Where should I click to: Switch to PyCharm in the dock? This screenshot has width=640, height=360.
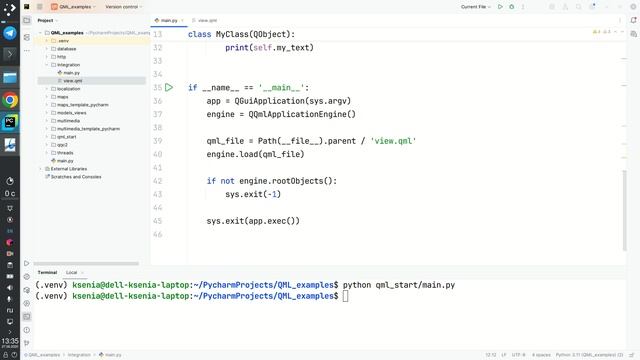pos(10,122)
